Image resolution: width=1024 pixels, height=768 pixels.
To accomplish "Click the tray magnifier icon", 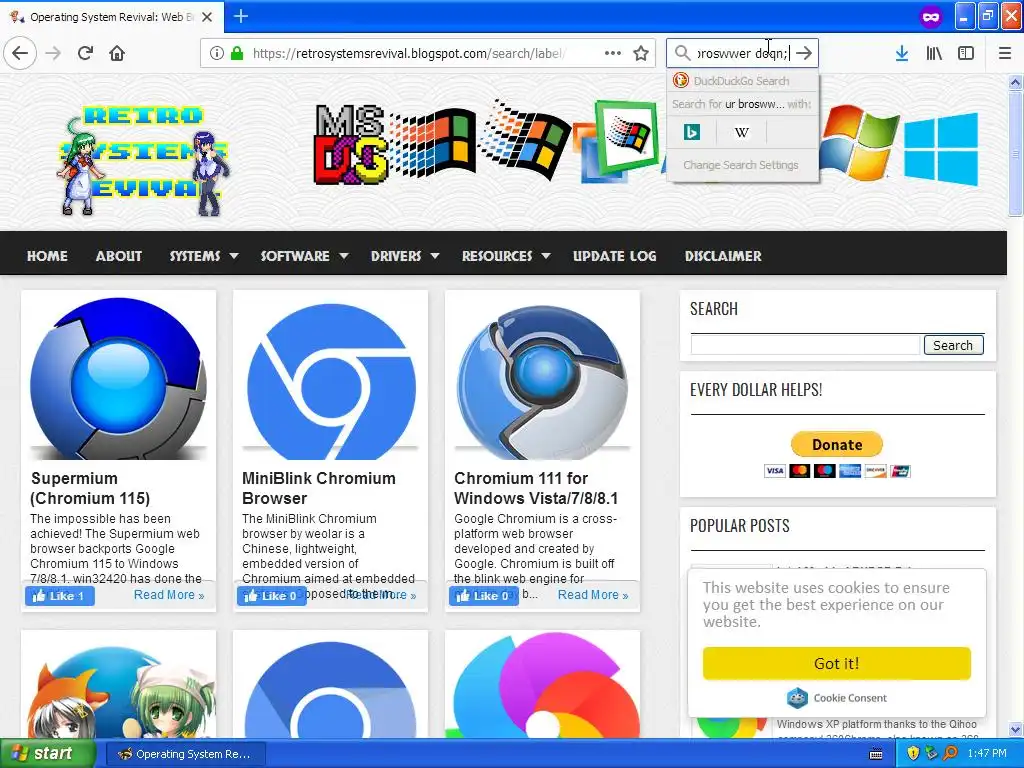I will coord(950,754).
